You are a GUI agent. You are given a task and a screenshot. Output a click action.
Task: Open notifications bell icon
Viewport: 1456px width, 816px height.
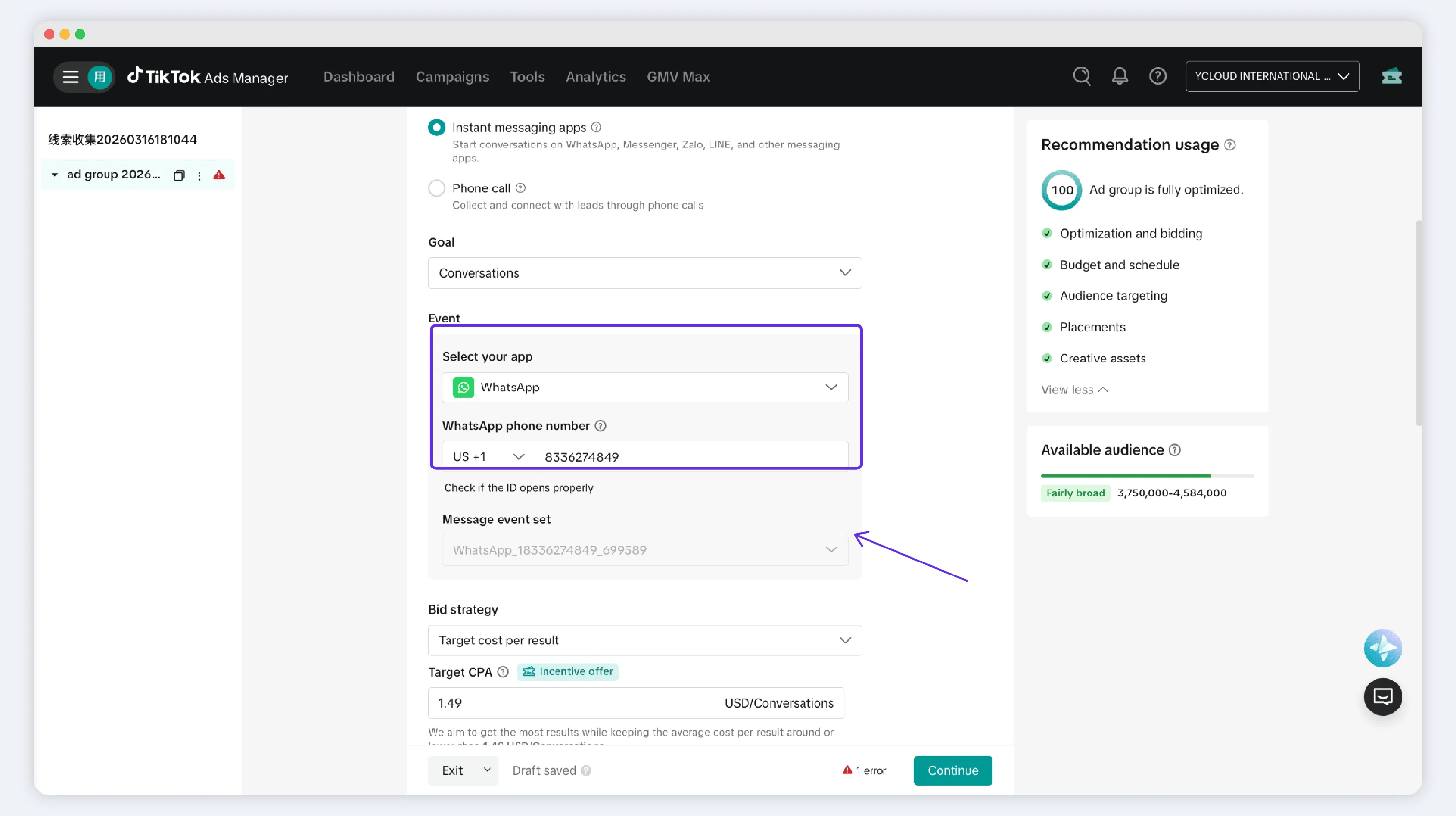(1119, 76)
